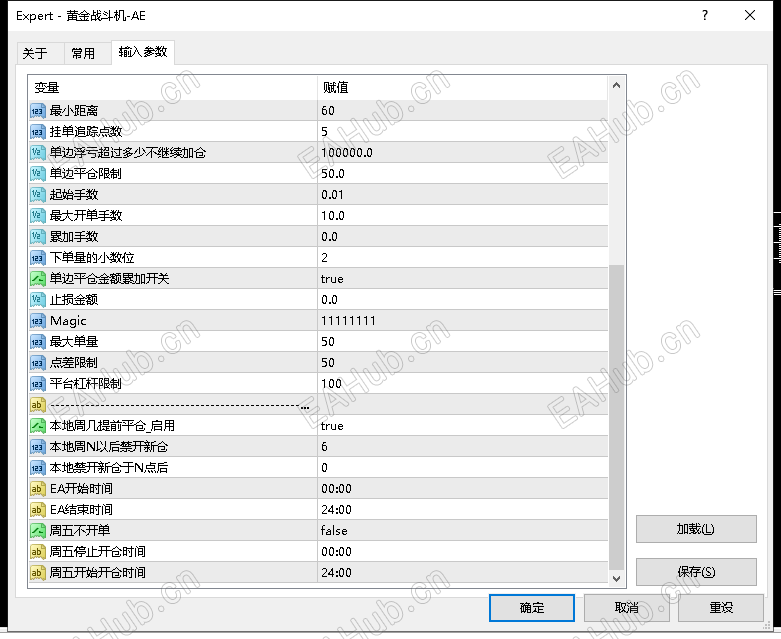Close the Expert dialog with X
The height and width of the screenshot is (639, 781).
[x=750, y=15]
